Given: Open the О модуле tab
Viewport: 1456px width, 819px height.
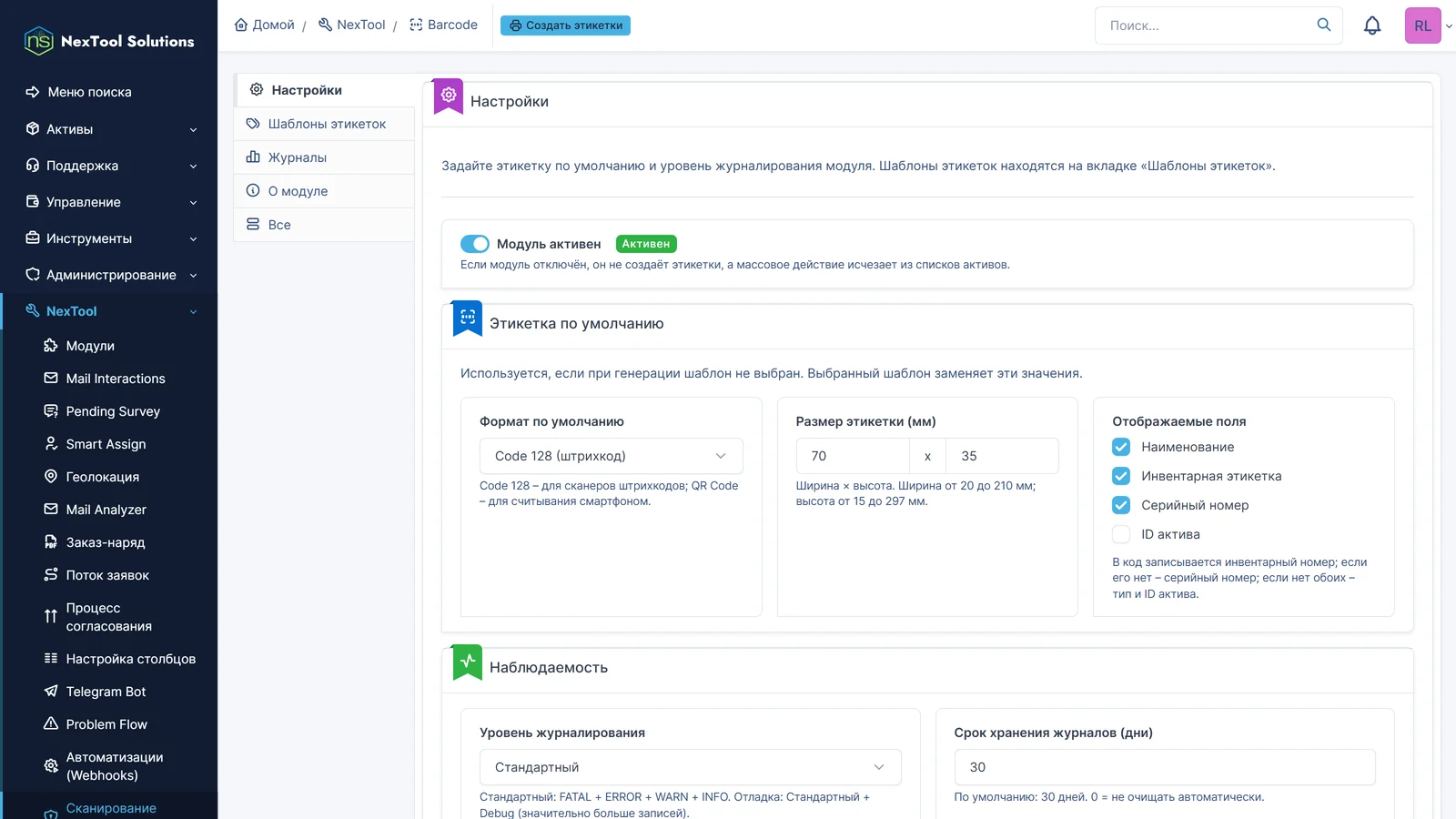Looking at the screenshot, I should point(324,191).
